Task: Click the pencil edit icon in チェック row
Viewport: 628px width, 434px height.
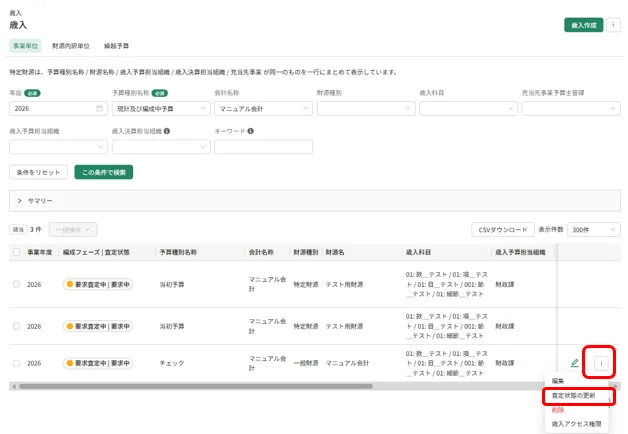Action: pyautogui.click(x=574, y=363)
